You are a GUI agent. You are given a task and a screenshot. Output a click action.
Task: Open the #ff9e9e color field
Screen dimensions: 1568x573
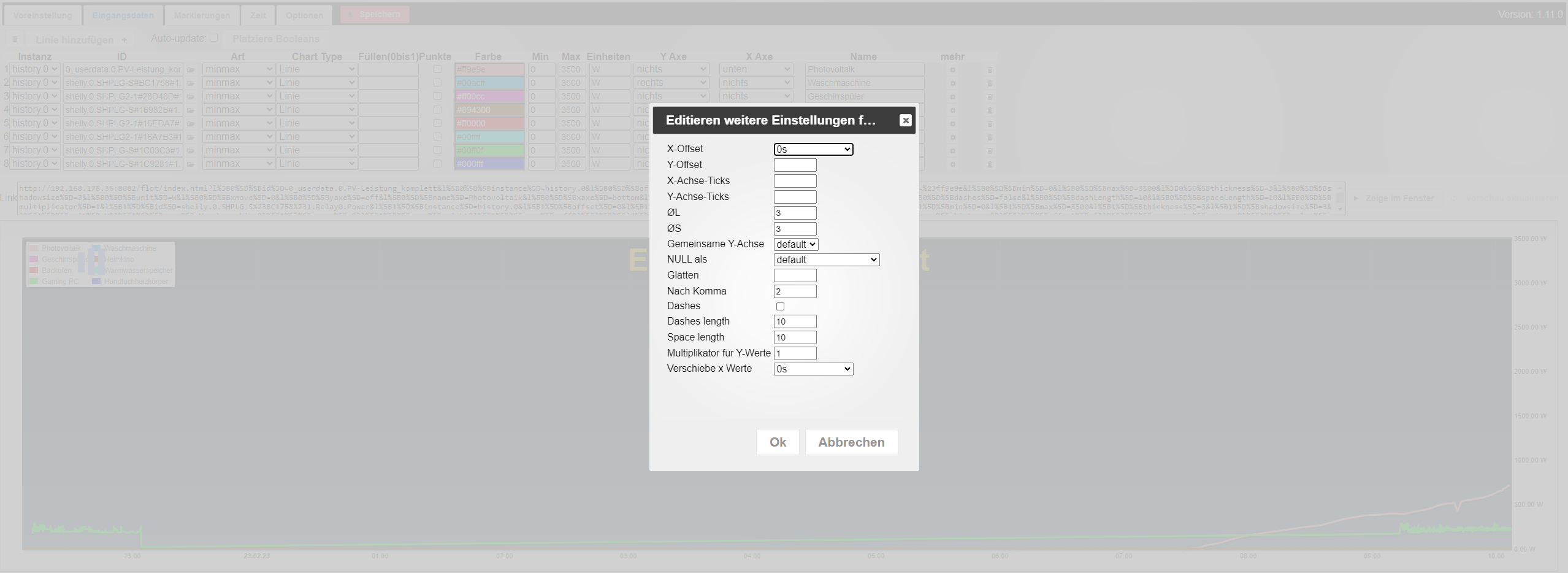tap(489, 69)
